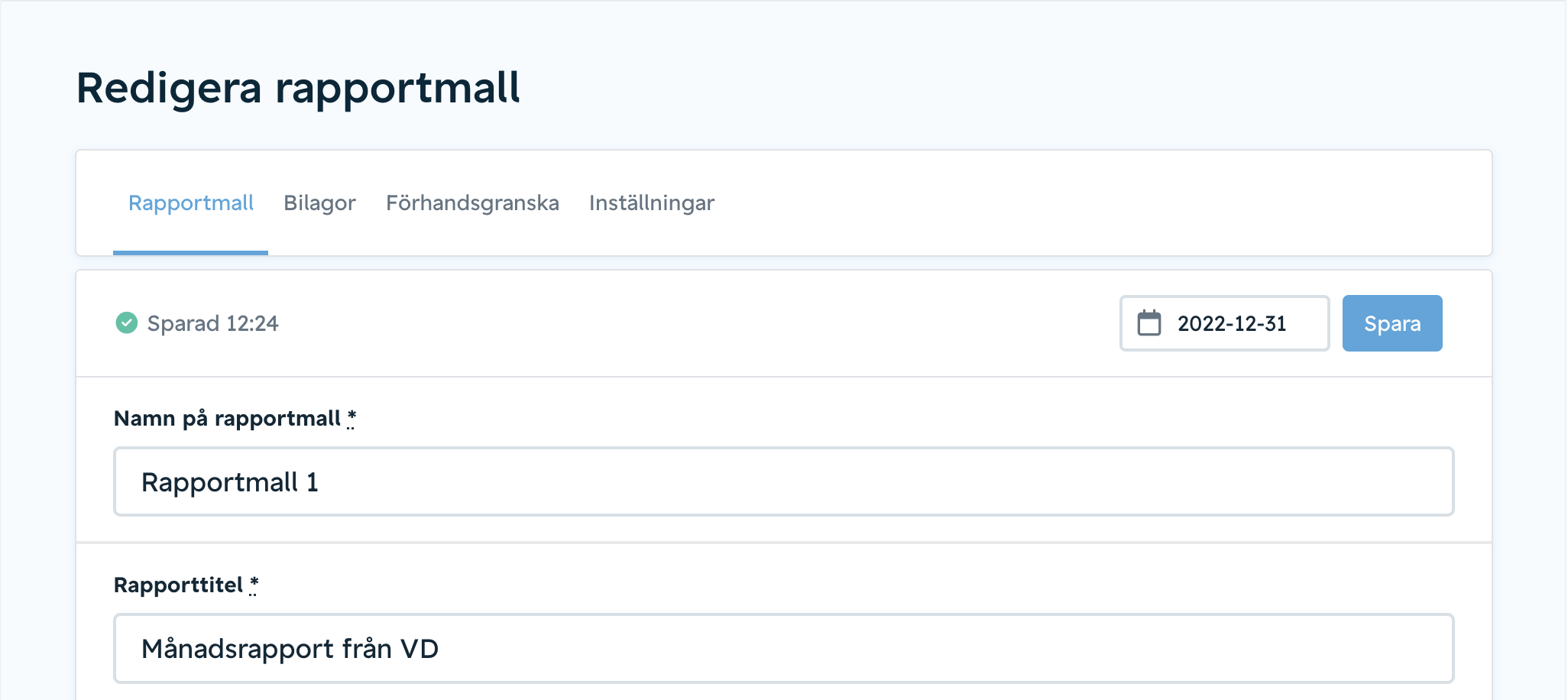This screenshot has height=700, width=1568.
Task: Click the text Rapportmall 1 in the name field
Action: click(x=230, y=483)
